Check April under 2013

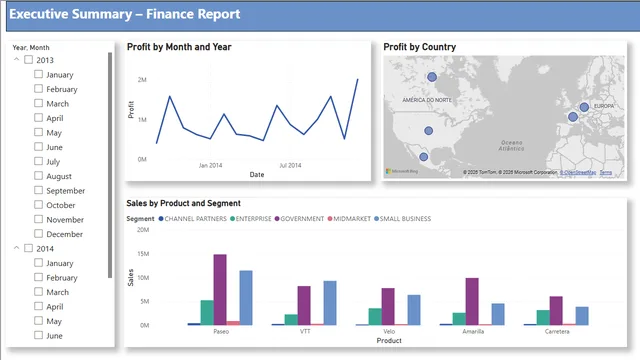[x=38, y=118]
